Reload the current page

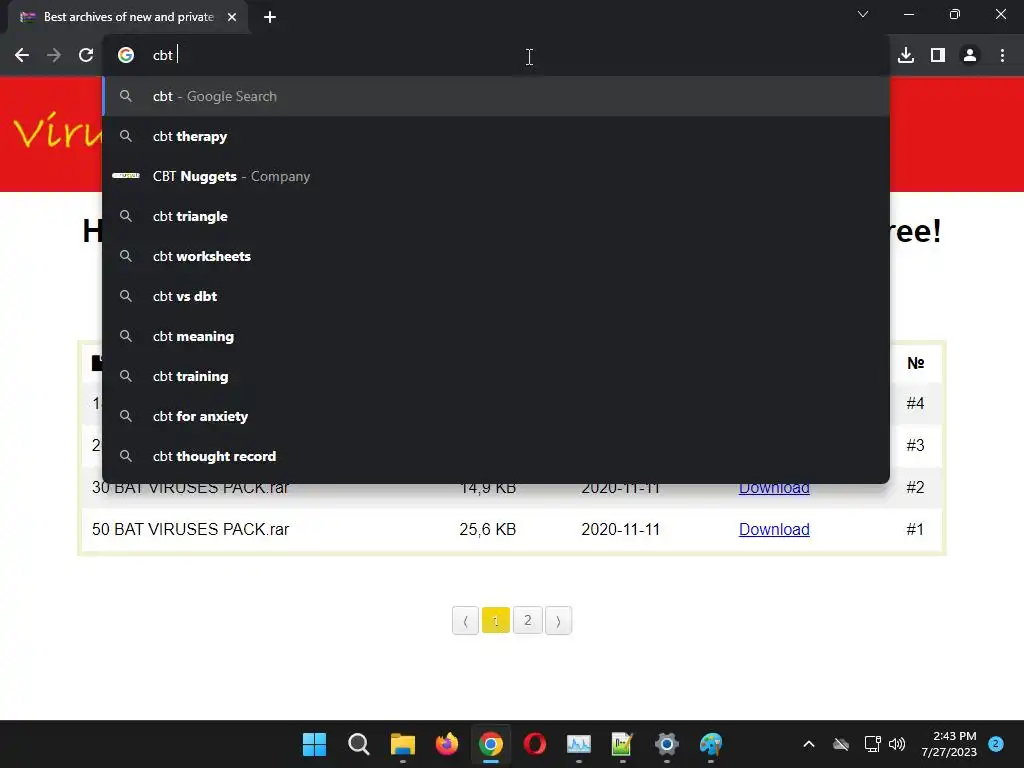tap(86, 56)
